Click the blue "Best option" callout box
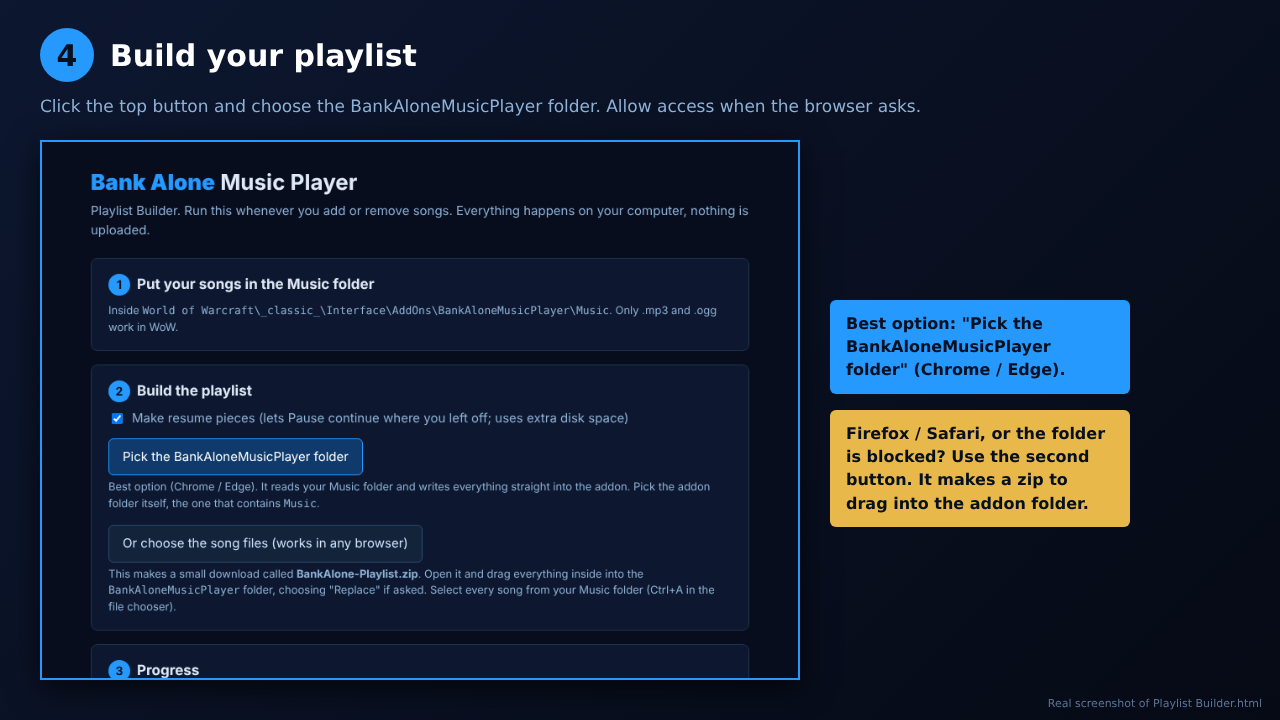This screenshot has height=720, width=1280. tap(980, 347)
